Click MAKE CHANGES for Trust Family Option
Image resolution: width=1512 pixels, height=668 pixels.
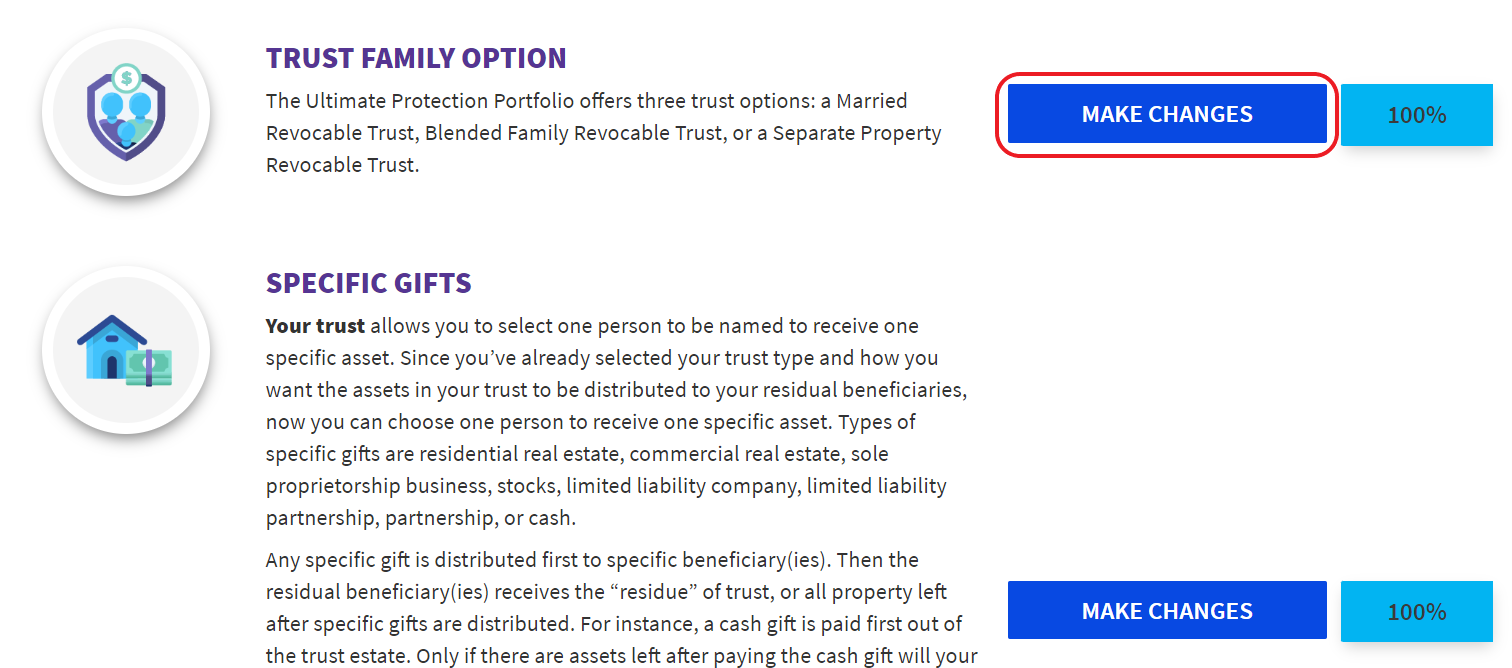click(1166, 114)
